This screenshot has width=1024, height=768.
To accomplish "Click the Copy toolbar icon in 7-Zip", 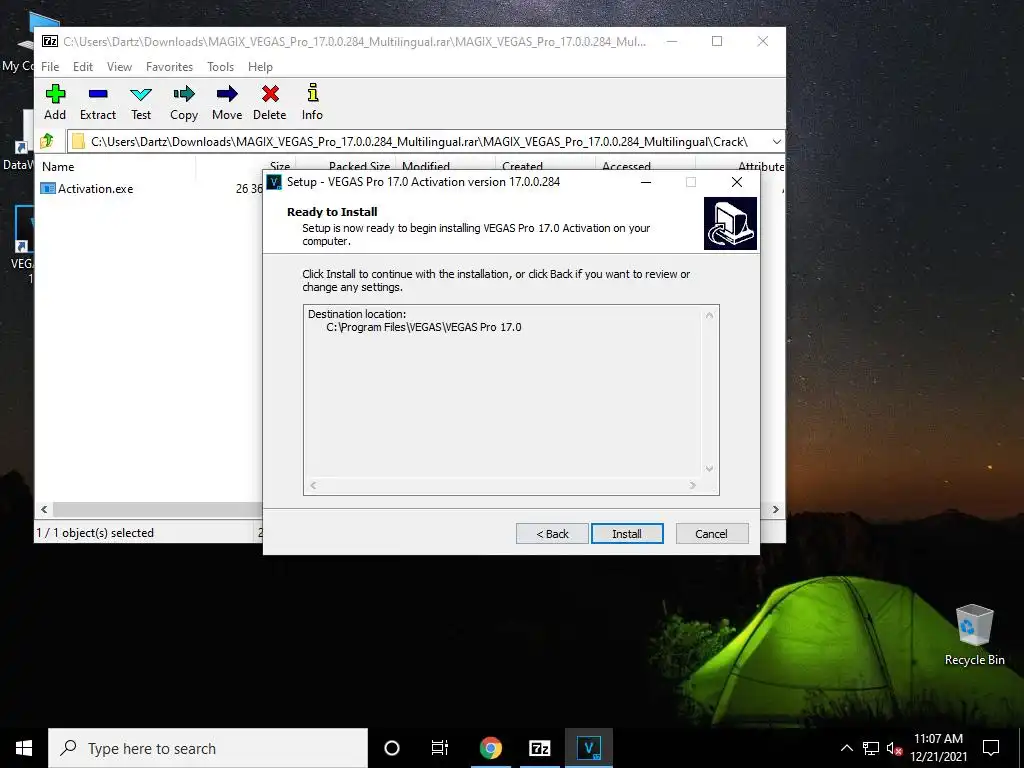I will click(x=184, y=103).
